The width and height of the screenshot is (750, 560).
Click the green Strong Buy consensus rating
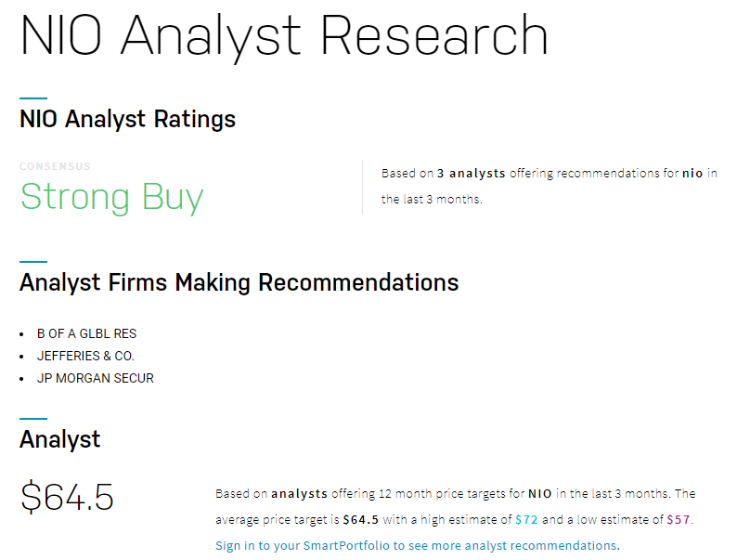click(111, 196)
